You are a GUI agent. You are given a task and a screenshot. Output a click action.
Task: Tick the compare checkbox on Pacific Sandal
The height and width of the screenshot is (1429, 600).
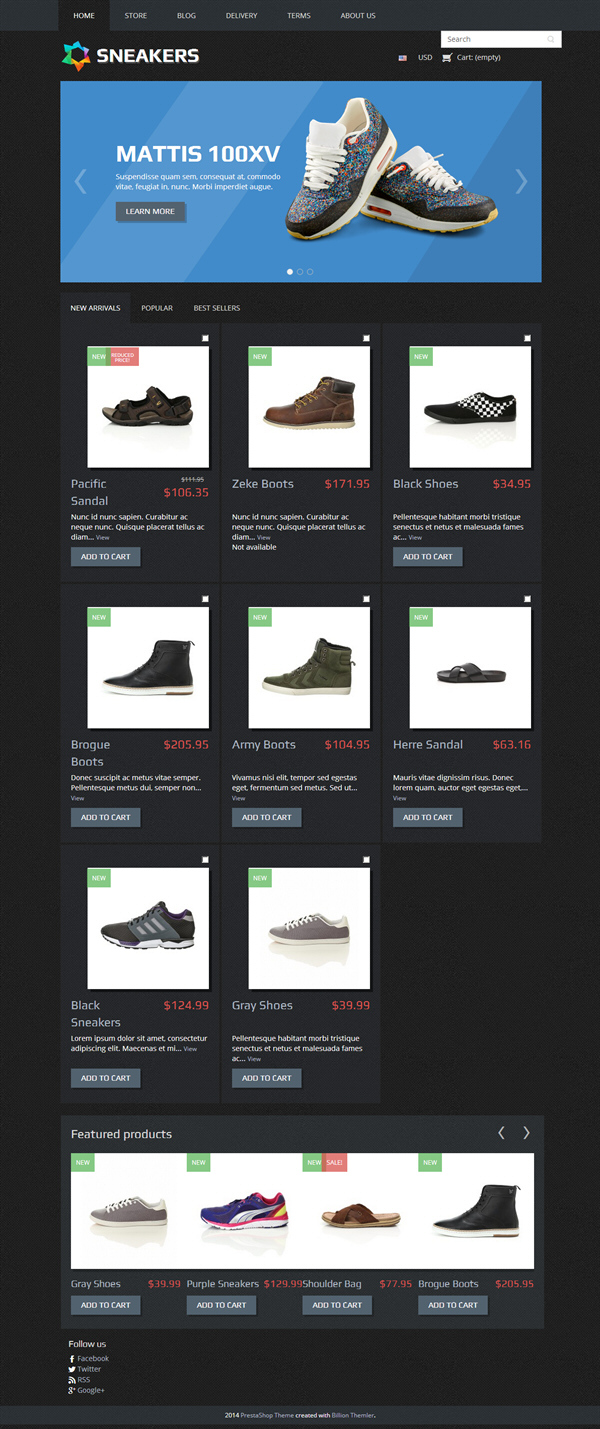(205, 338)
